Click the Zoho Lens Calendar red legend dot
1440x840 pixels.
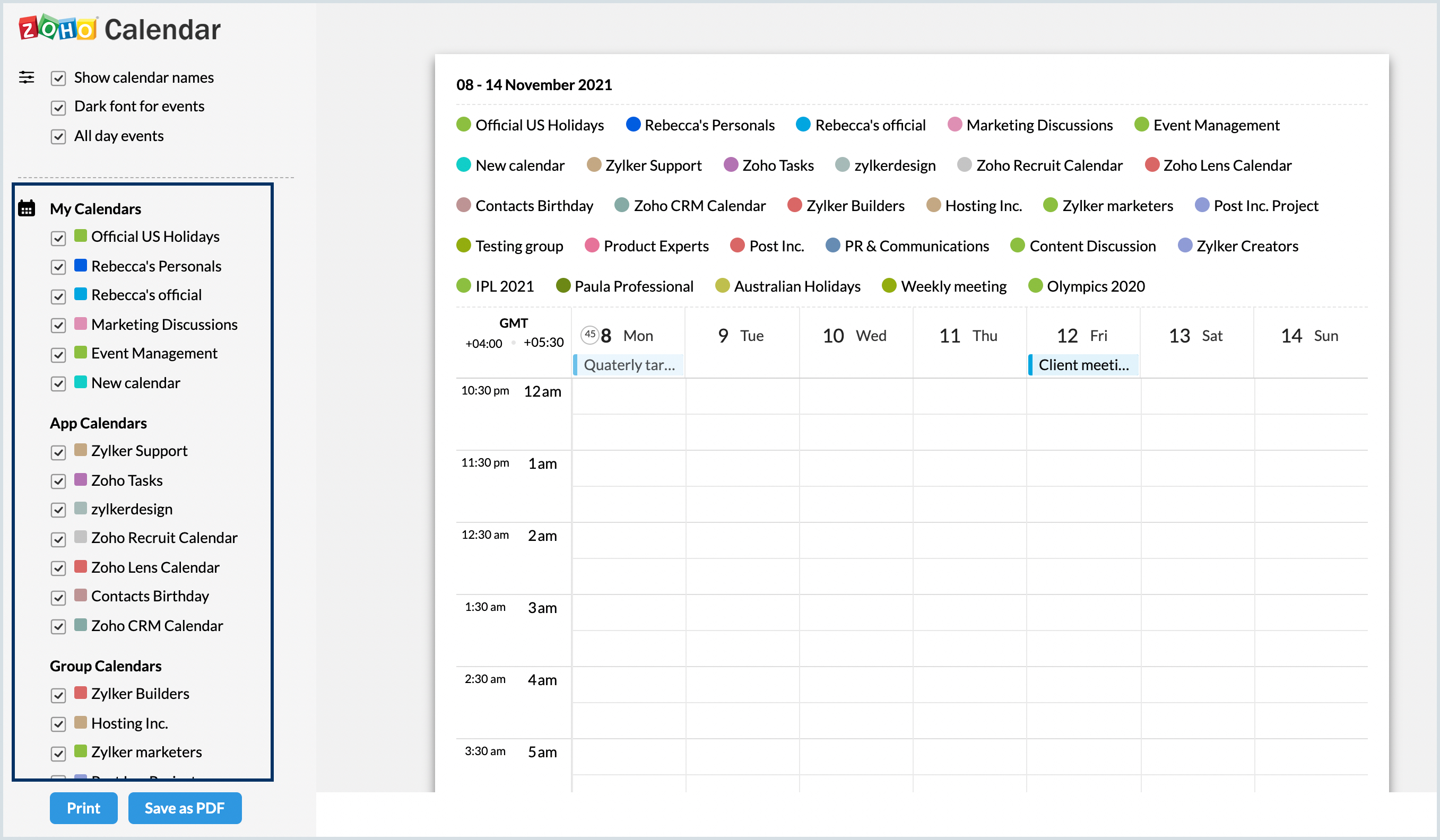(1151, 165)
